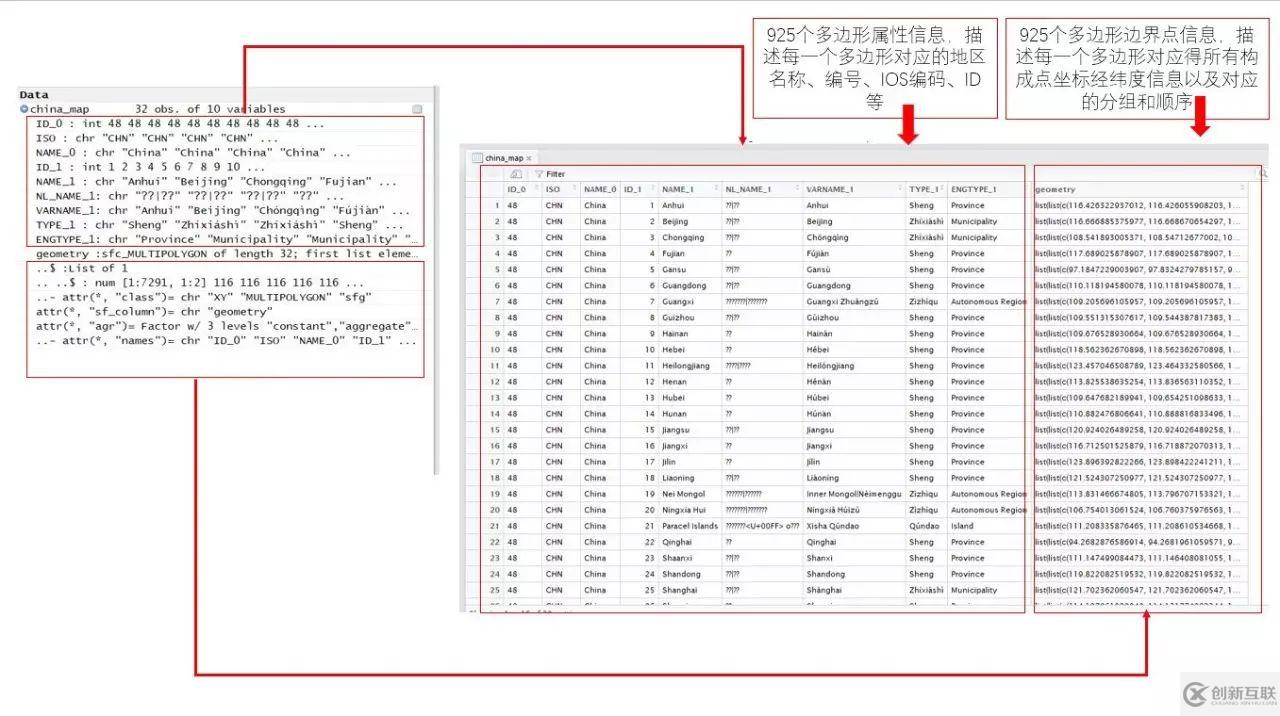Viewport: 1280px width, 716px height.
Task: Click the ISO chr line in Environment
Action: [x=159, y=138]
